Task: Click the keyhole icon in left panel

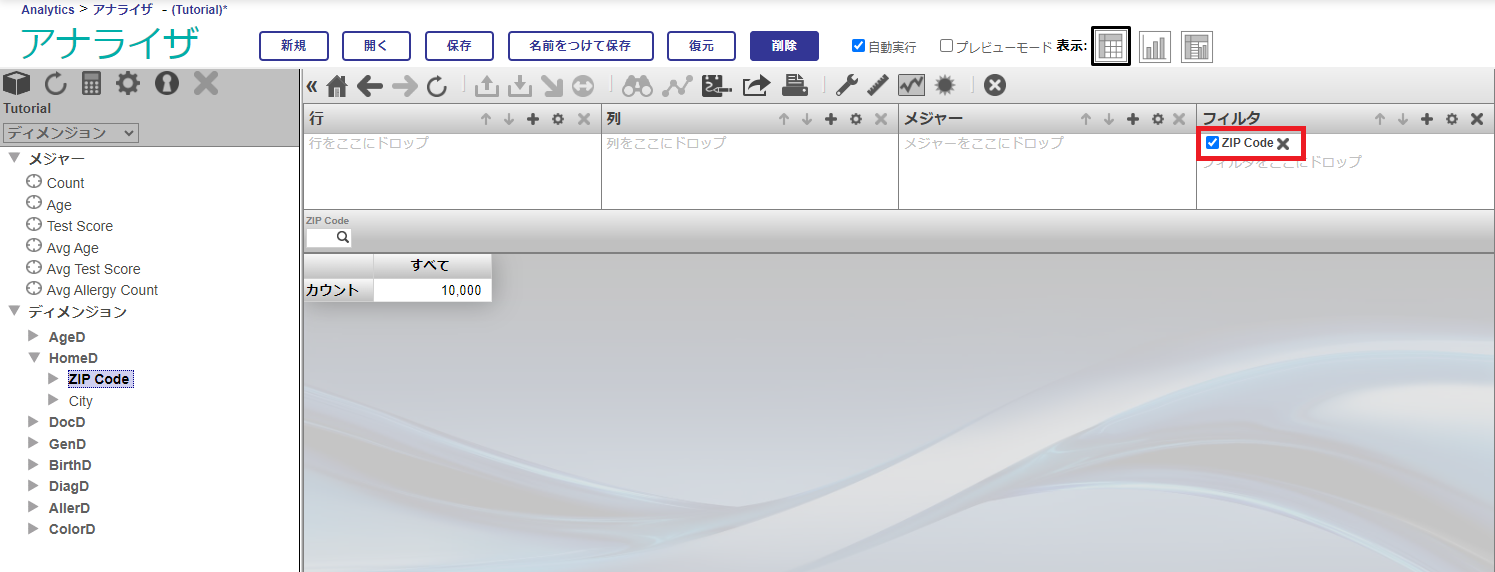Action: [x=166, y=83]
